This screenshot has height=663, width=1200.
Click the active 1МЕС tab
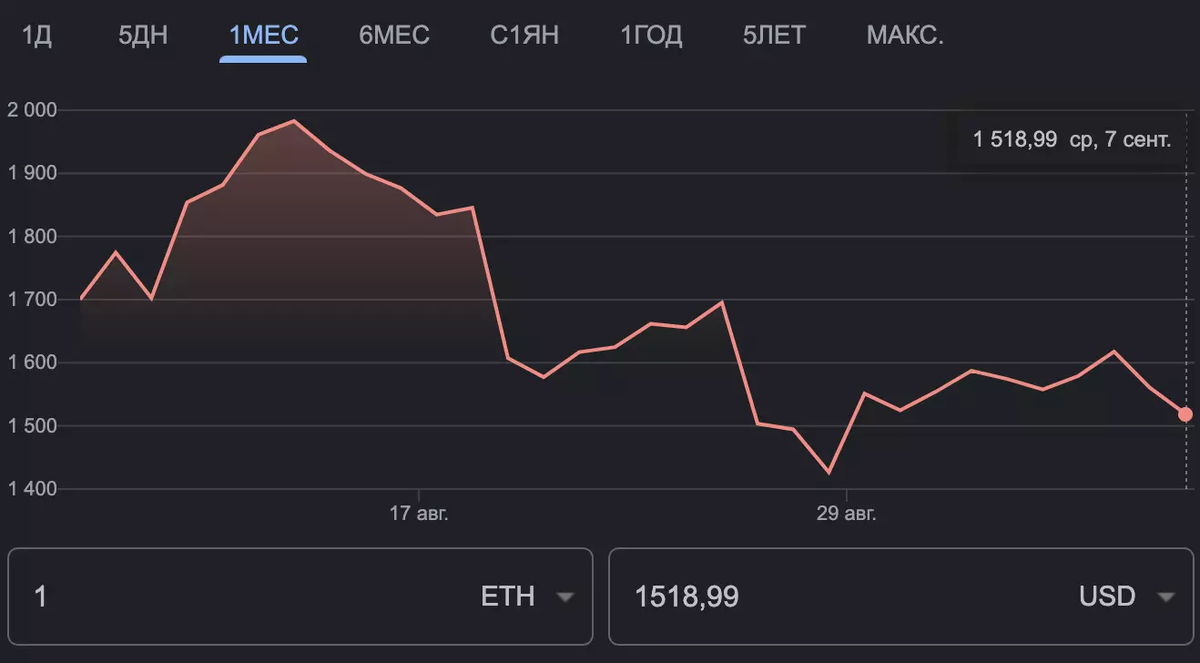click(x=264, y=36)
